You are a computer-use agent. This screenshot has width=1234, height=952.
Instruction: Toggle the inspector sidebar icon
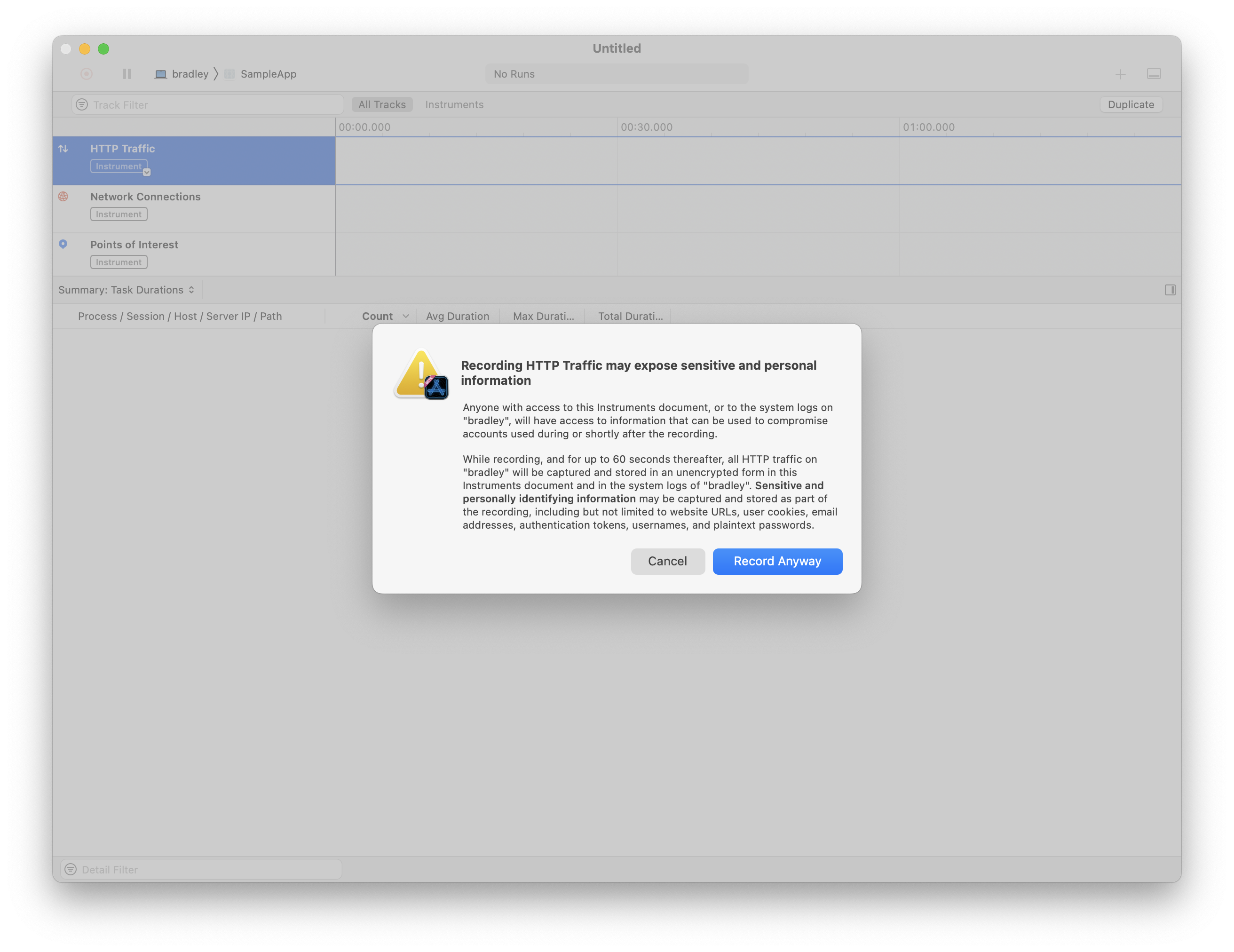(x=1170, y=290)
